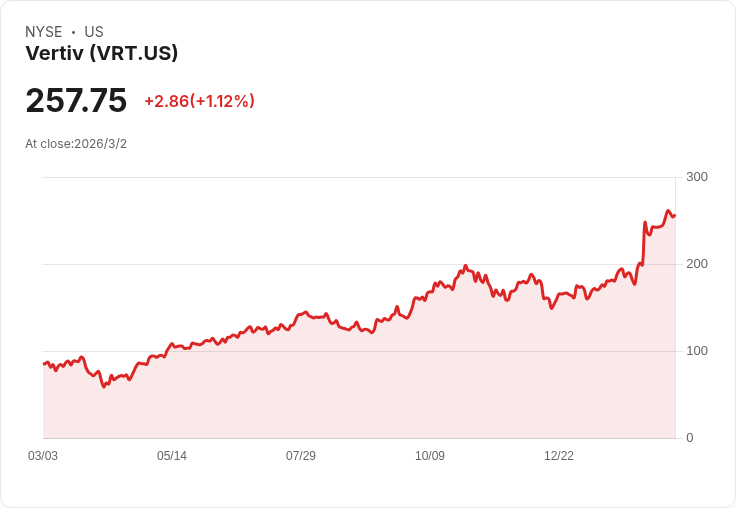
Task: Click the 05/14 x-axis date label
Action: (172, 456)
